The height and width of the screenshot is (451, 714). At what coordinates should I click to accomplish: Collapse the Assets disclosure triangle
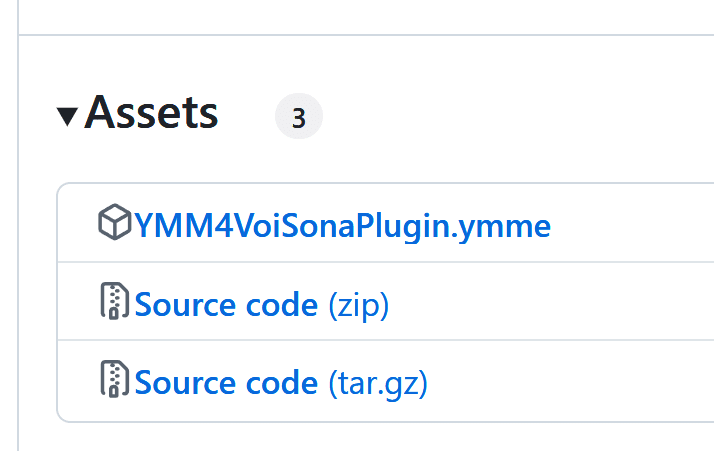coord(68,116)
